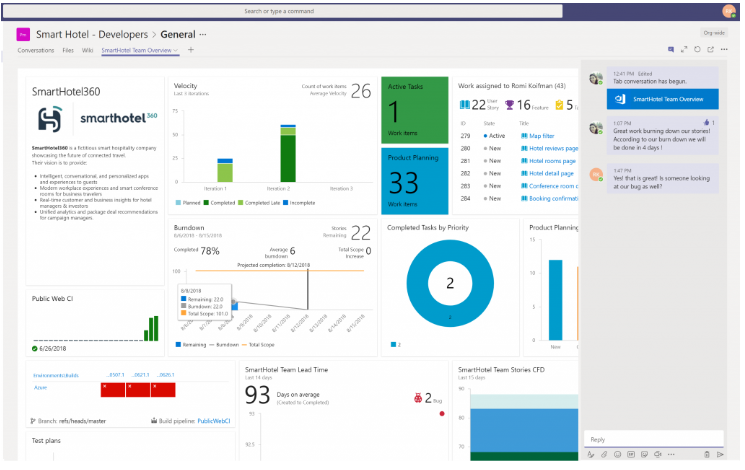Open the Hotel rooms page work item

[553, 161]
